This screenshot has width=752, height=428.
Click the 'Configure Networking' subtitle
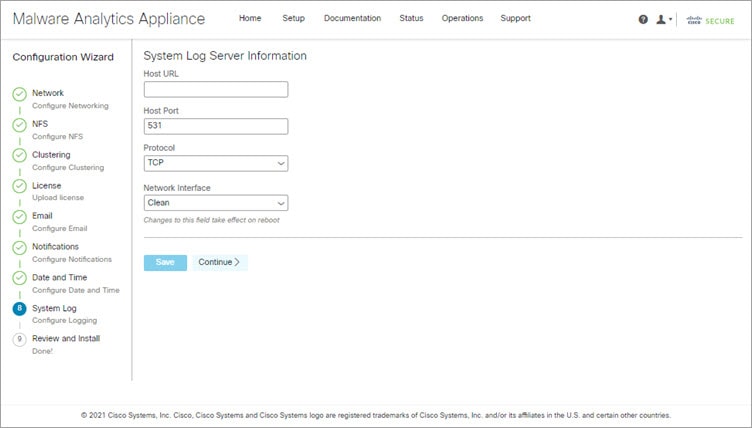click(x=70, y=106)
